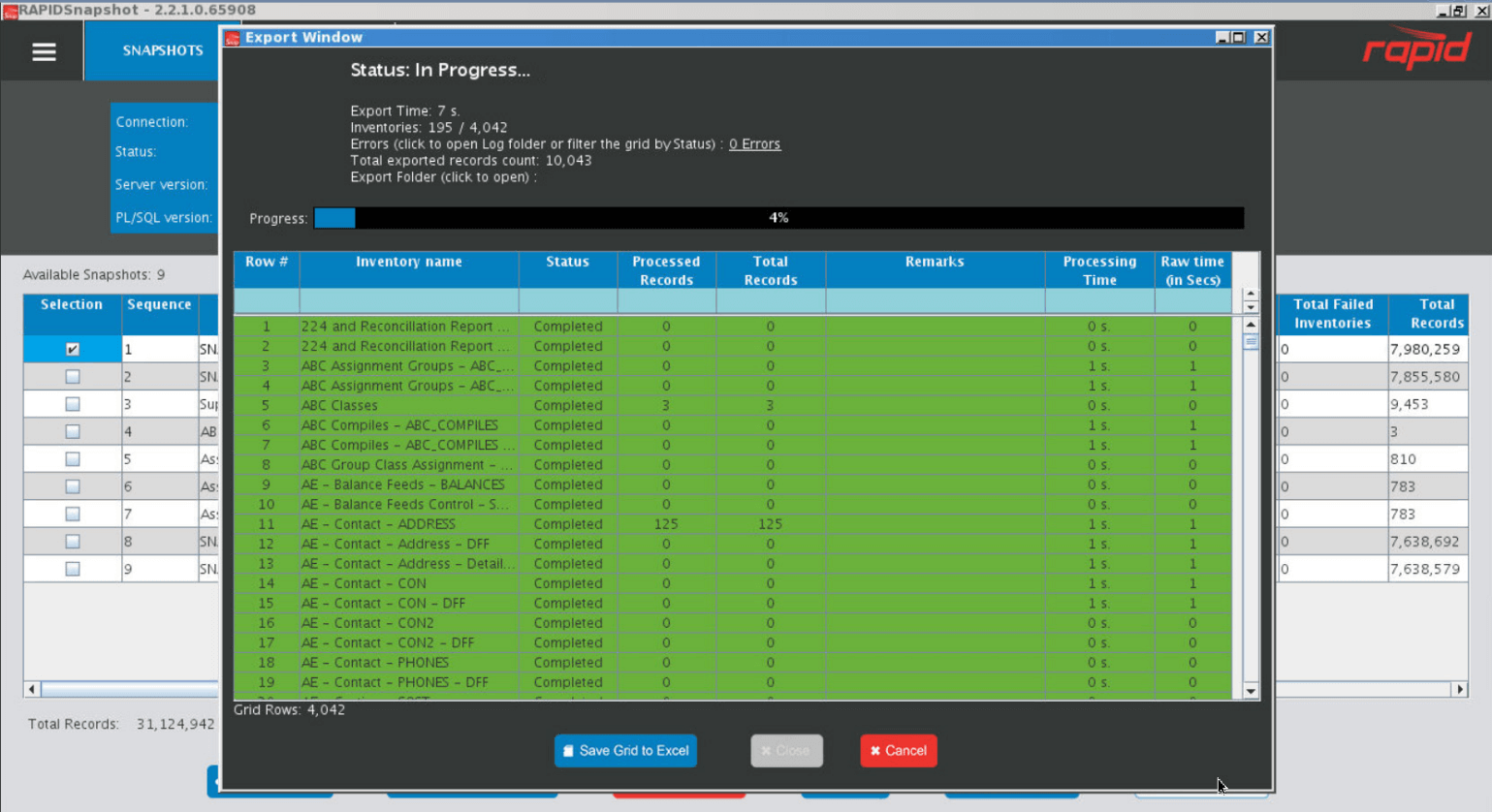
Task: Click the filter row down arrow
Action: click(x=1251, y=306)
